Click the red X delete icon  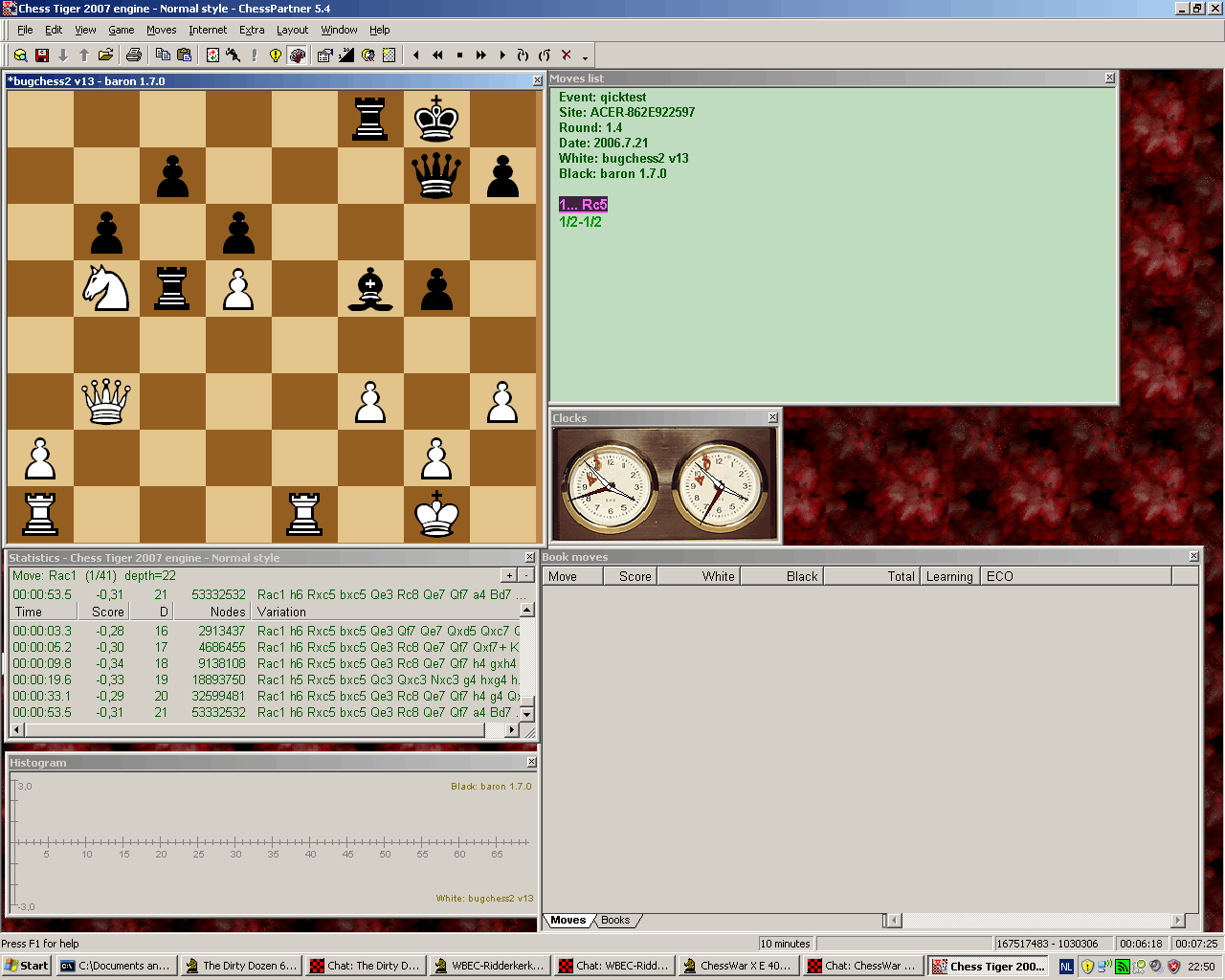[566, 56]
